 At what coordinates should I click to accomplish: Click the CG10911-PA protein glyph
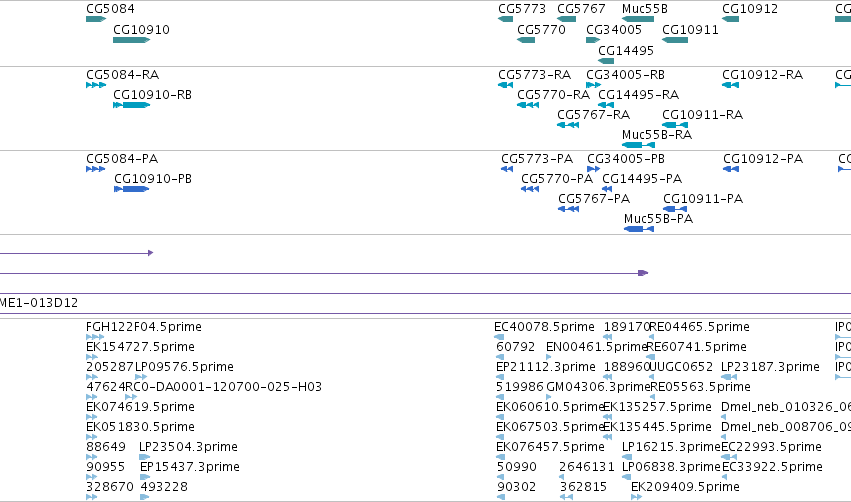tap(675, 209)
